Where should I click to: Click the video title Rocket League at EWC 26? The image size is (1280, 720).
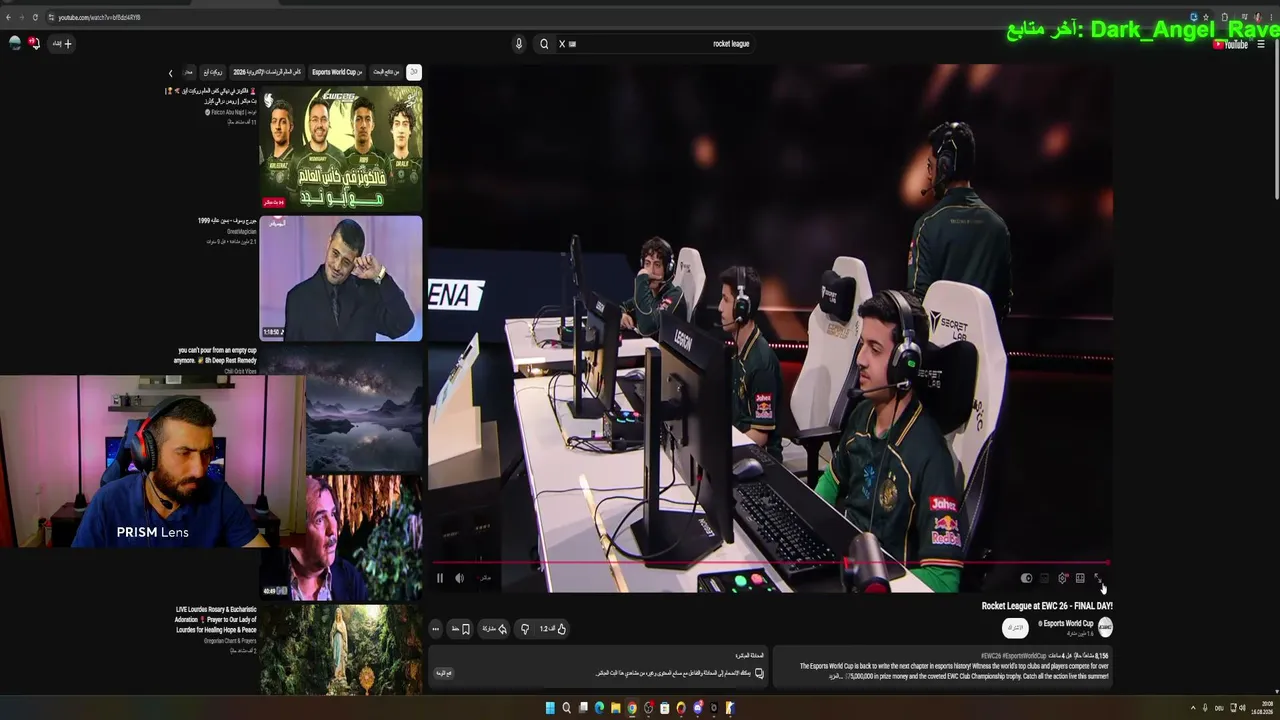[x=1047, y=606]
